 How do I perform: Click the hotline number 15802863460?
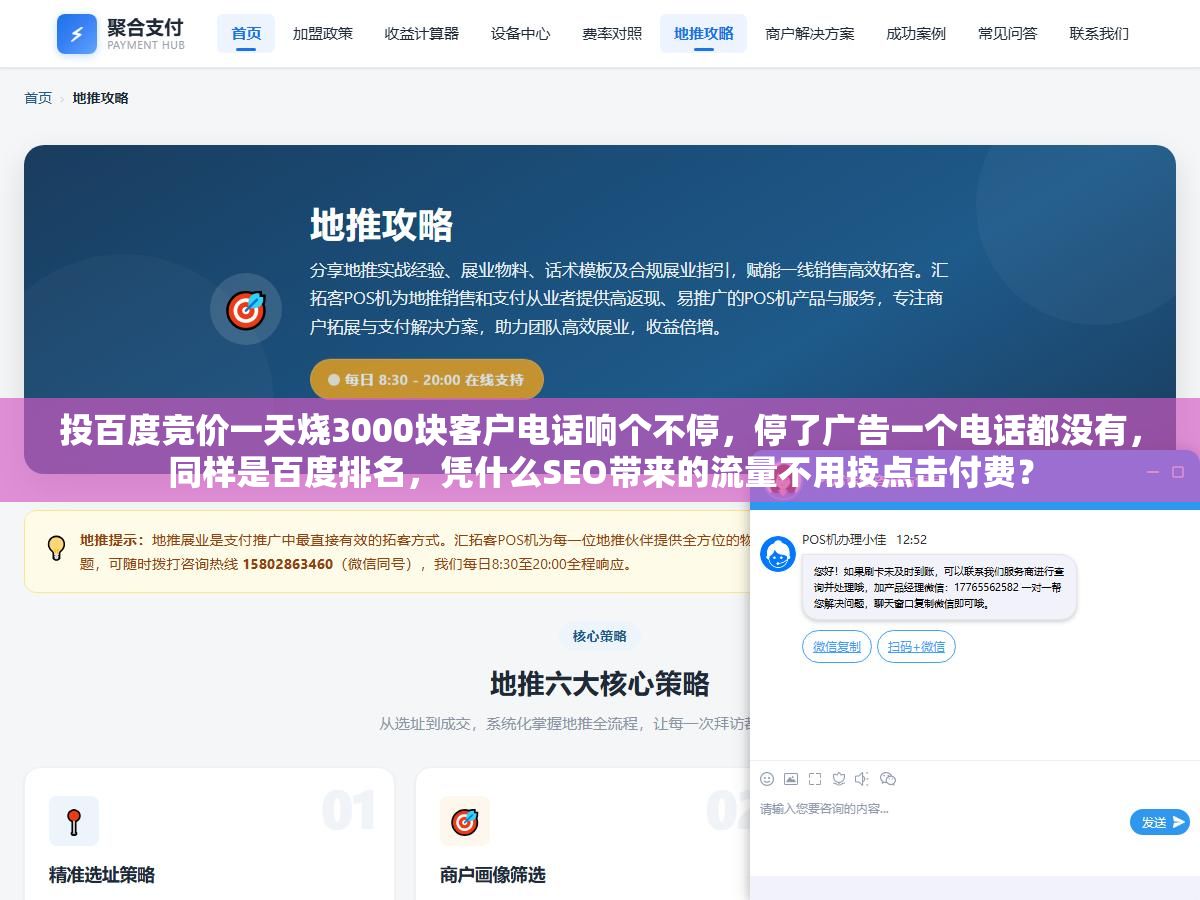click(x=288, y=564)
